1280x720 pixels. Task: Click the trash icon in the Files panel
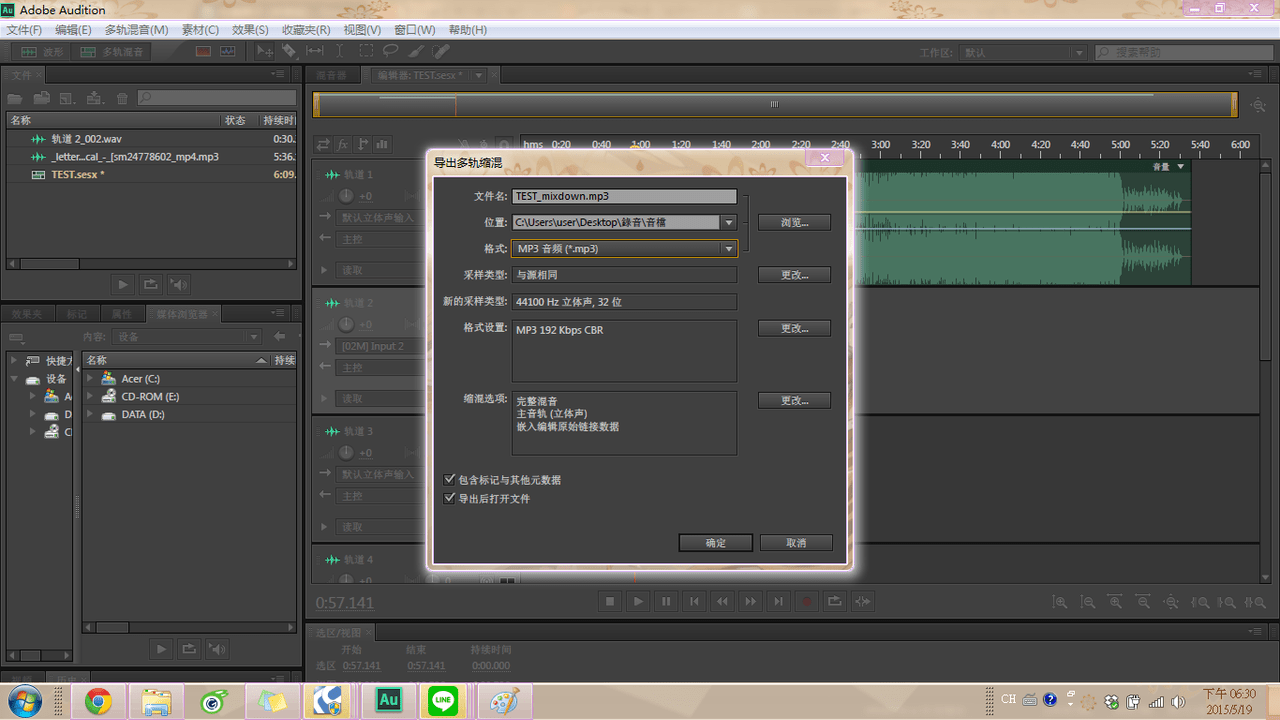[122, 98]
